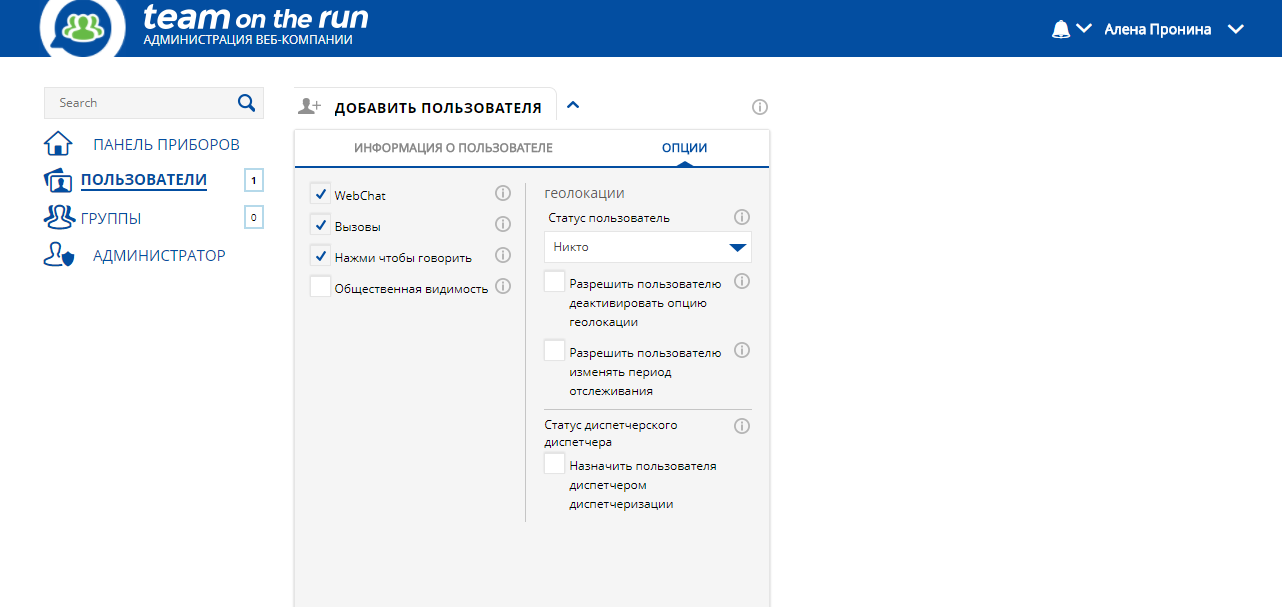Viewport: 1282px width, 607px height.
Task: Enable Общественная видимость checkbox
Action: [x=320, y=286]
